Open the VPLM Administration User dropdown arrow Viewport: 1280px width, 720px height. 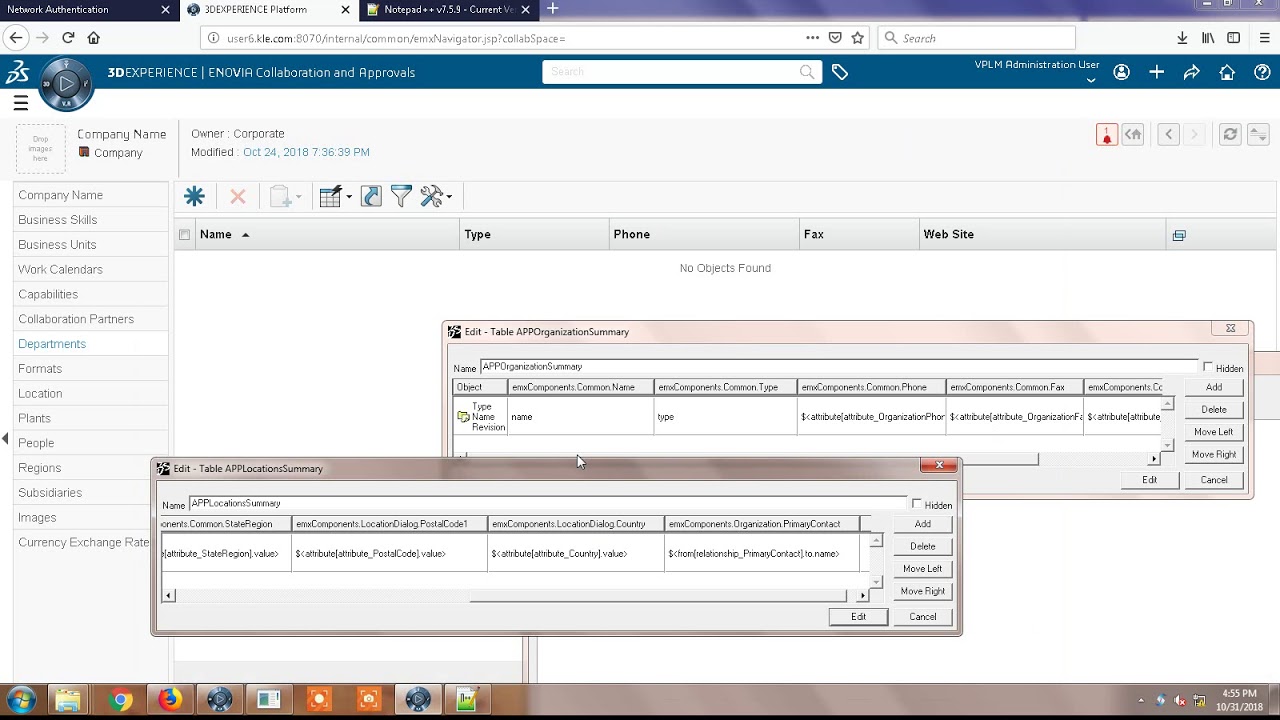click(x=1091, y=80)
